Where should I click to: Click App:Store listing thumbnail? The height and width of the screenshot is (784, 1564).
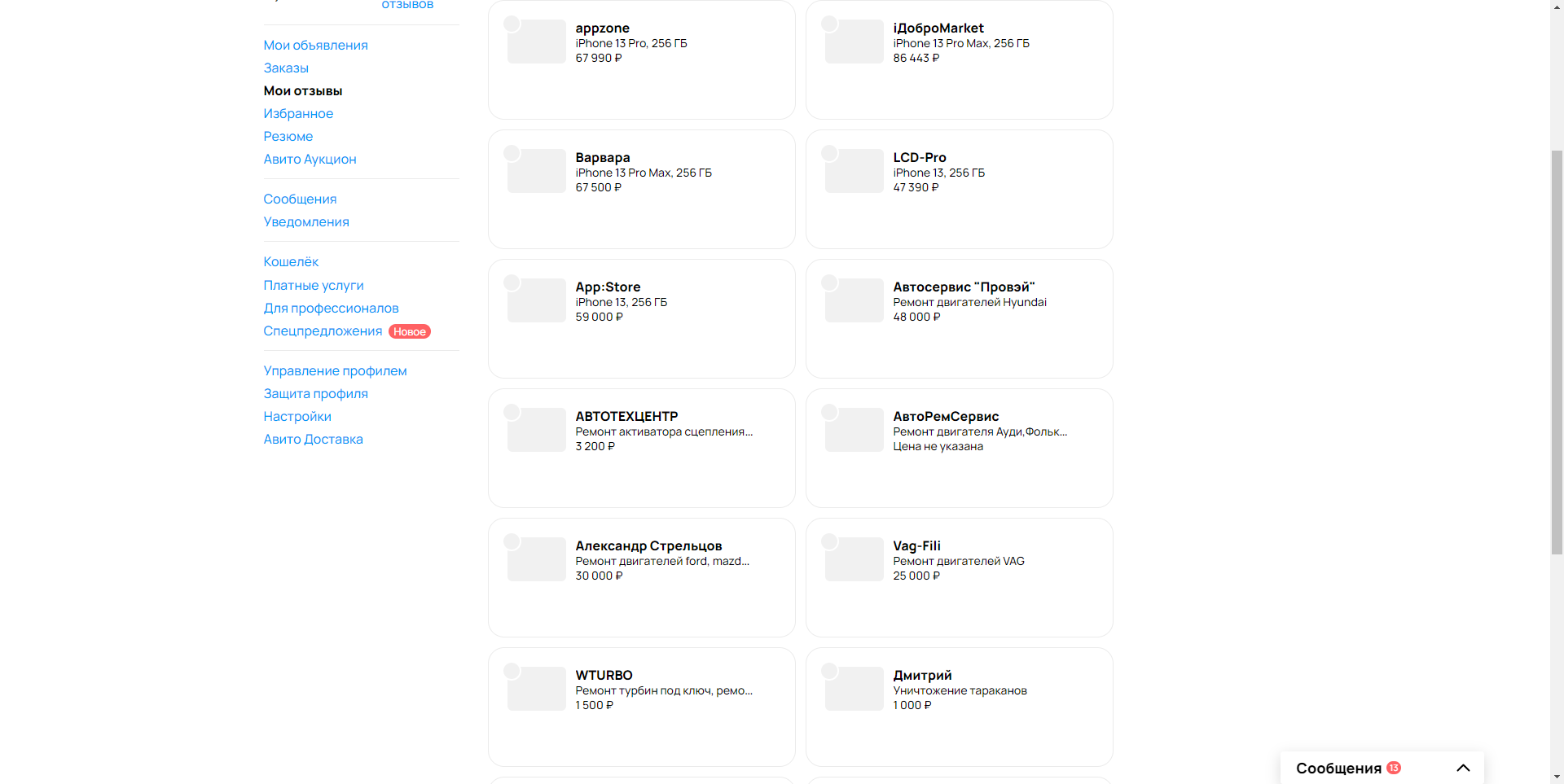point(537,300)
